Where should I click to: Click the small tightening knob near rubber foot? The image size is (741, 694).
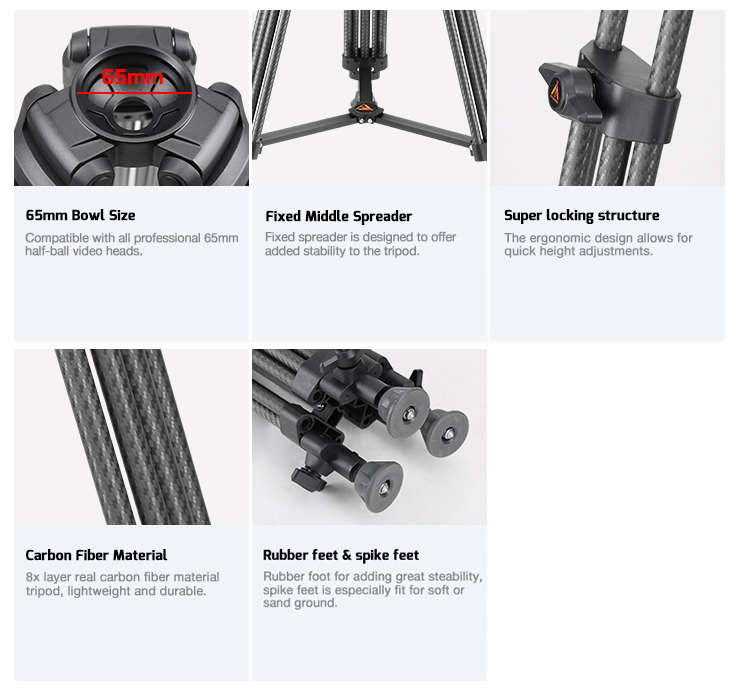coord(308,478)
